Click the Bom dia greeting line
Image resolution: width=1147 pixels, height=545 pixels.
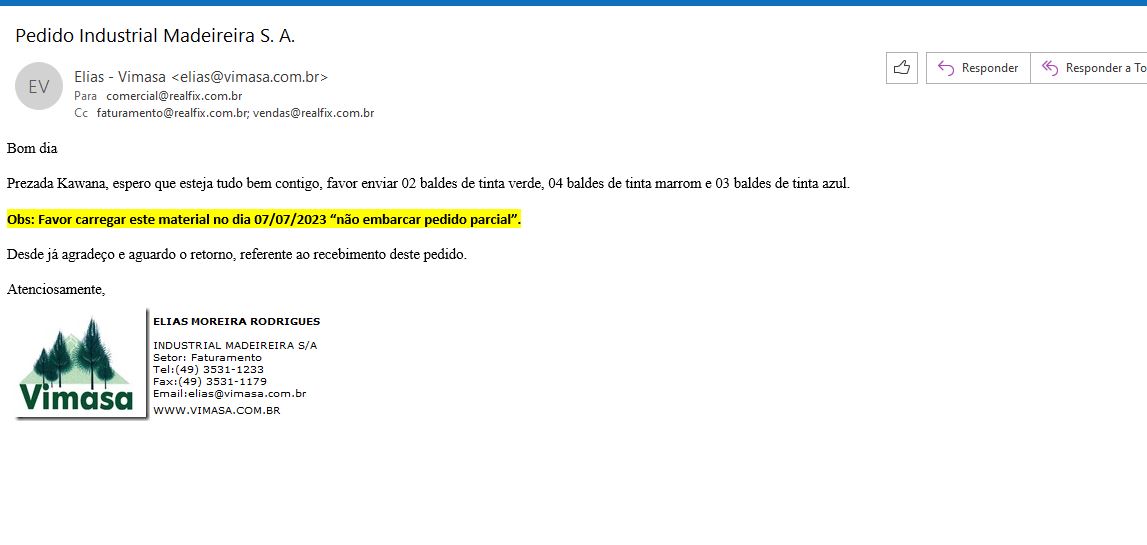tap(32, 148)
